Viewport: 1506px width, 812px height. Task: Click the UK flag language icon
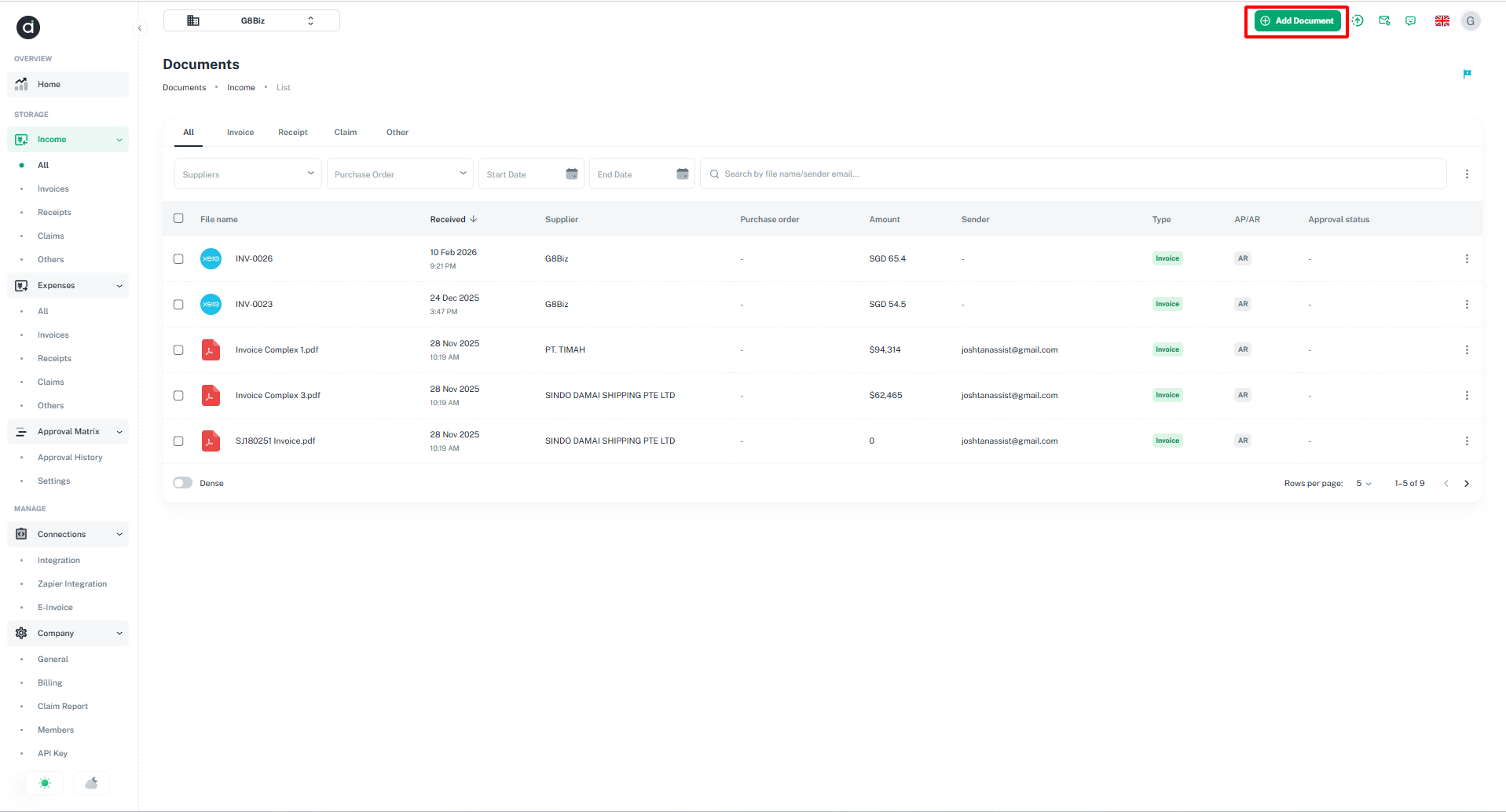1442,21
